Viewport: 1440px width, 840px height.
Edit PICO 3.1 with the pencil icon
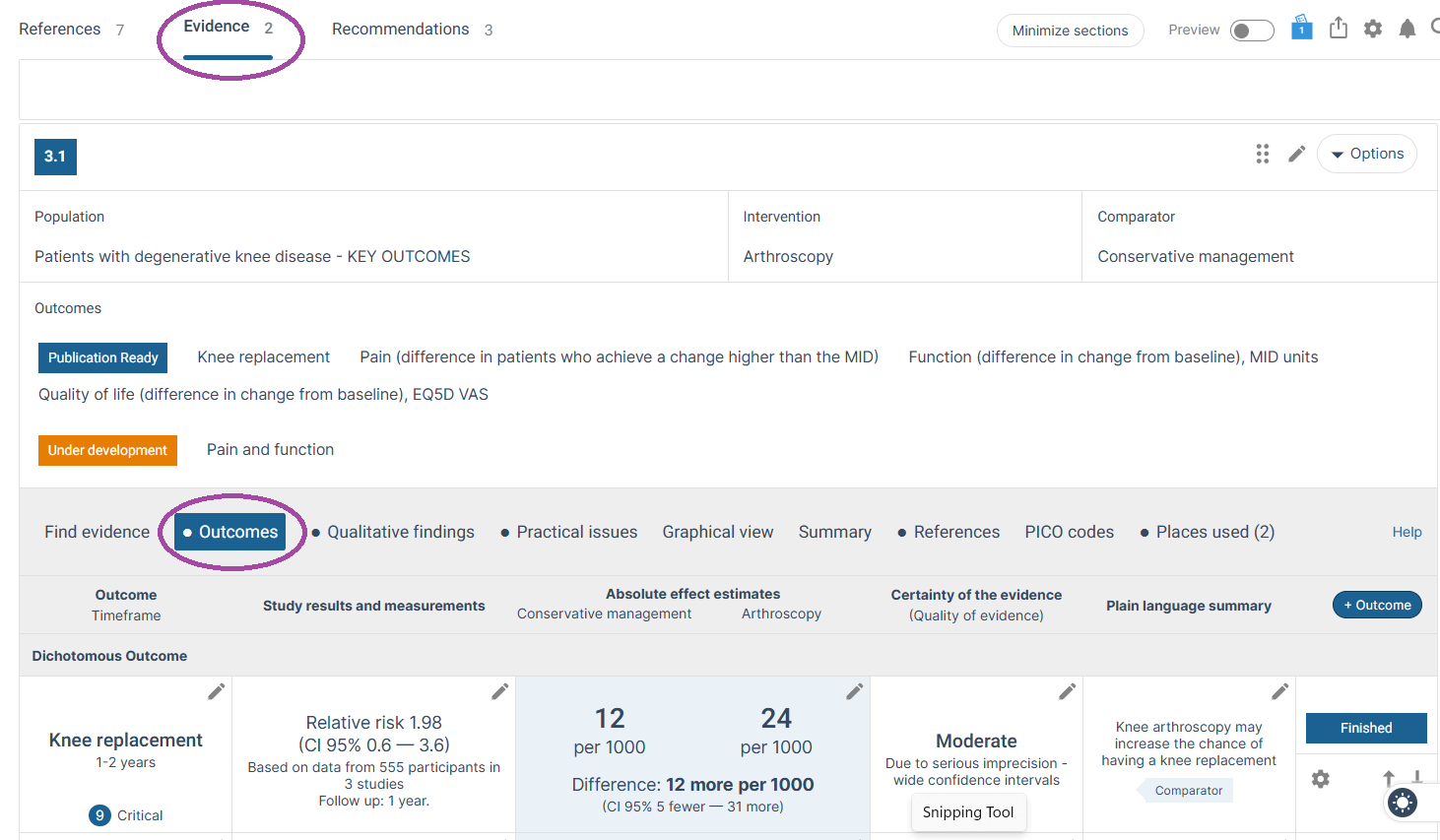pos(1297,154)
